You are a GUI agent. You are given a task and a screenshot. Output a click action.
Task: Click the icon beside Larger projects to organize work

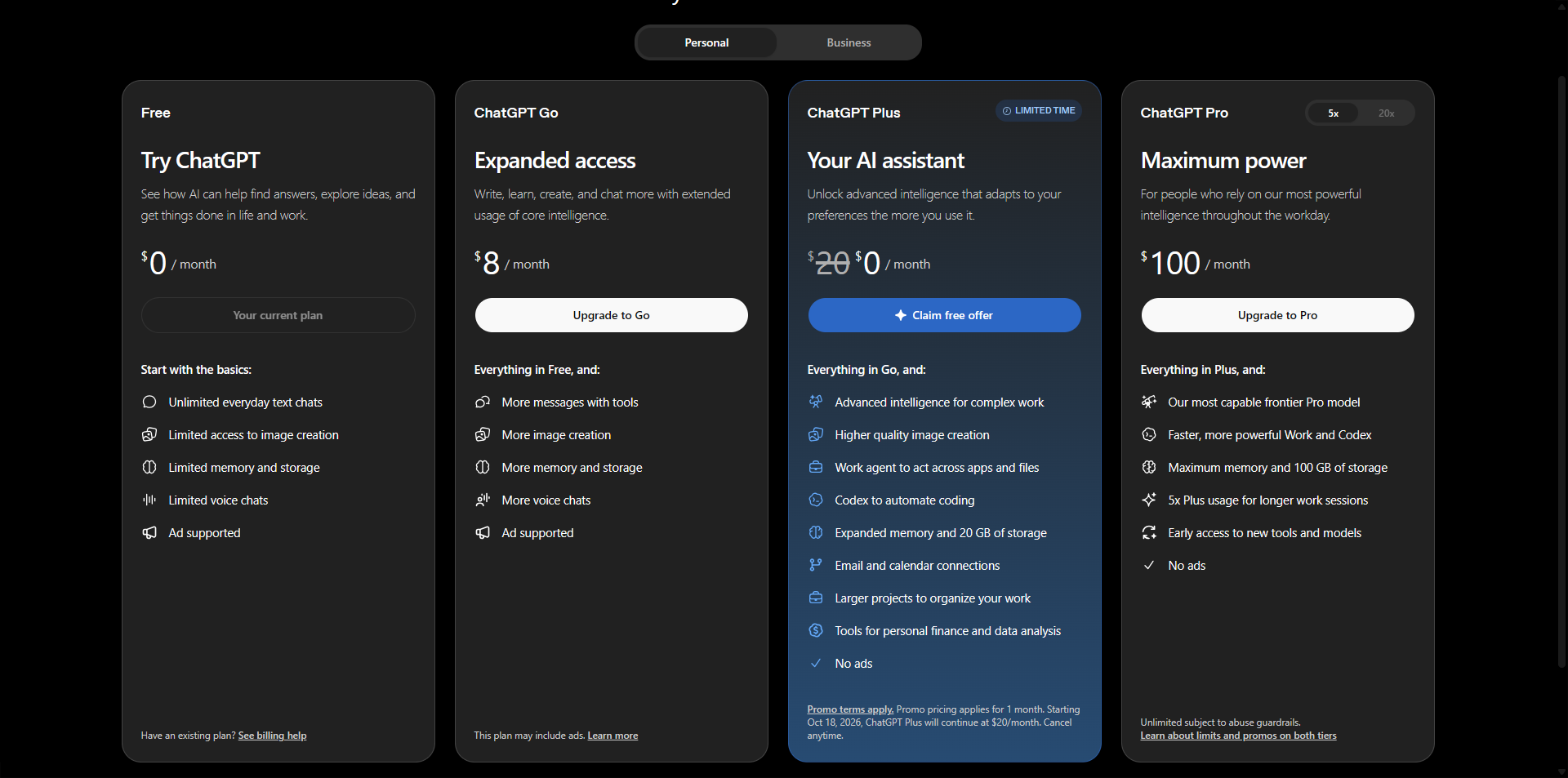[x=816, y=598]
